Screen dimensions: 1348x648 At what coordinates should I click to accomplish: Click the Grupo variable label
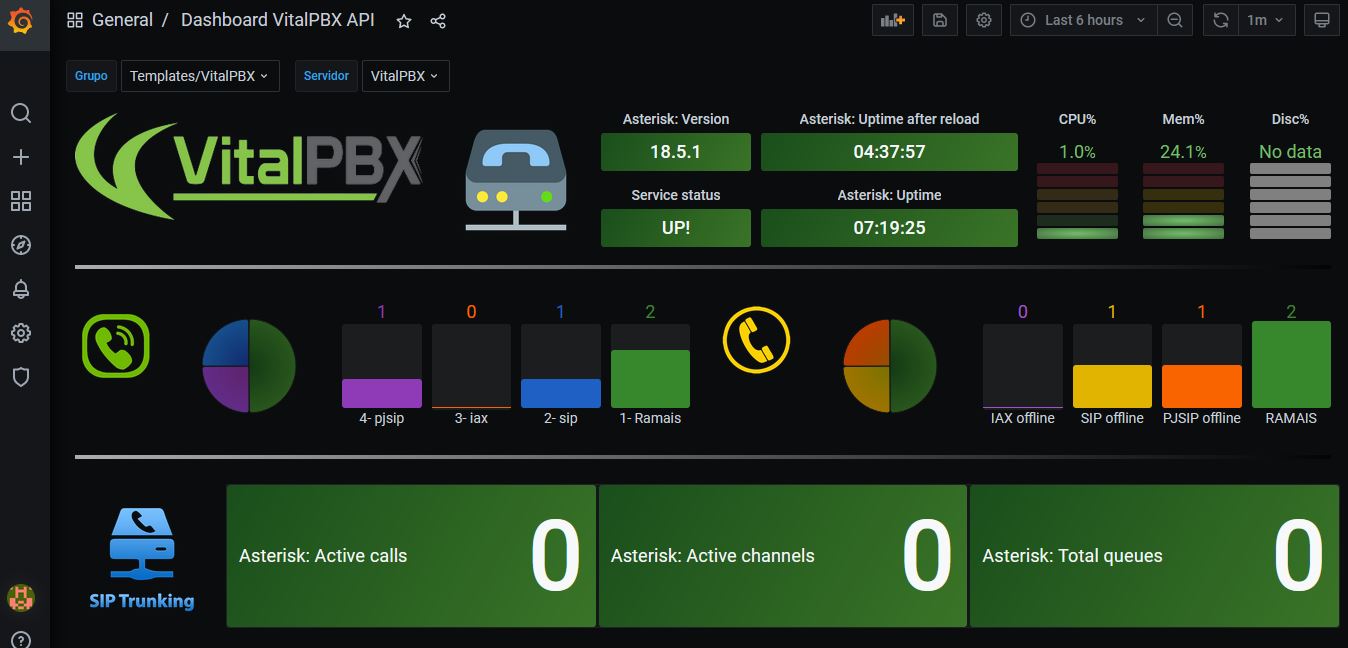click(91, 76)
